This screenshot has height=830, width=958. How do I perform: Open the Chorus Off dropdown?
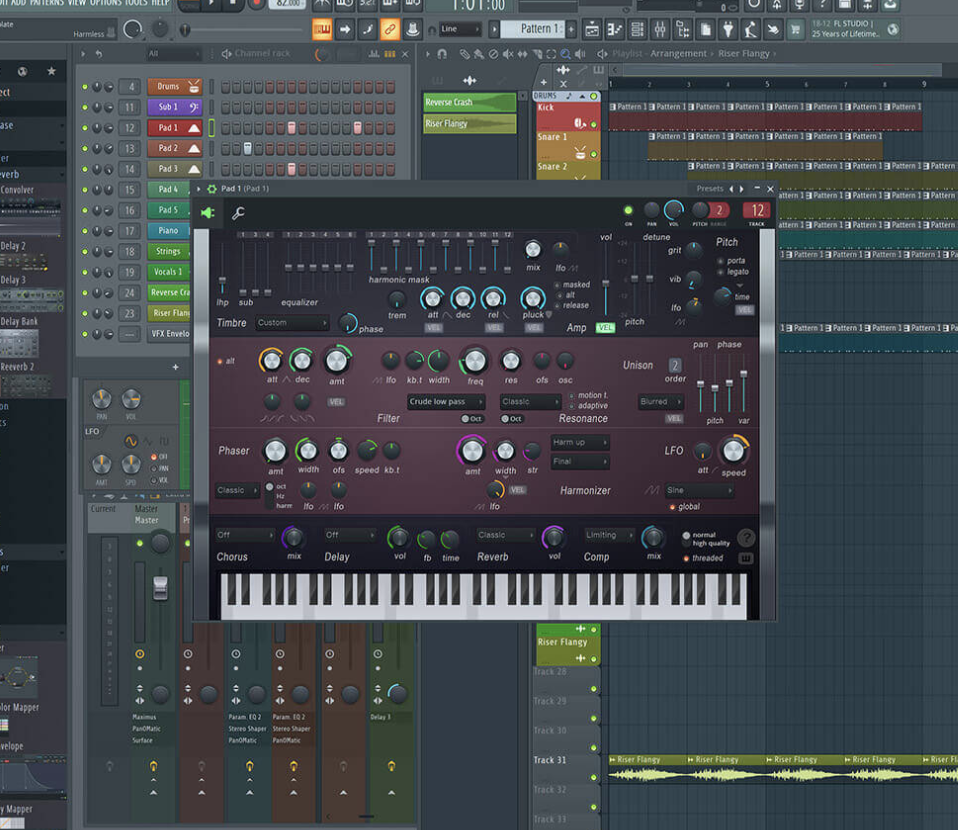245,535
